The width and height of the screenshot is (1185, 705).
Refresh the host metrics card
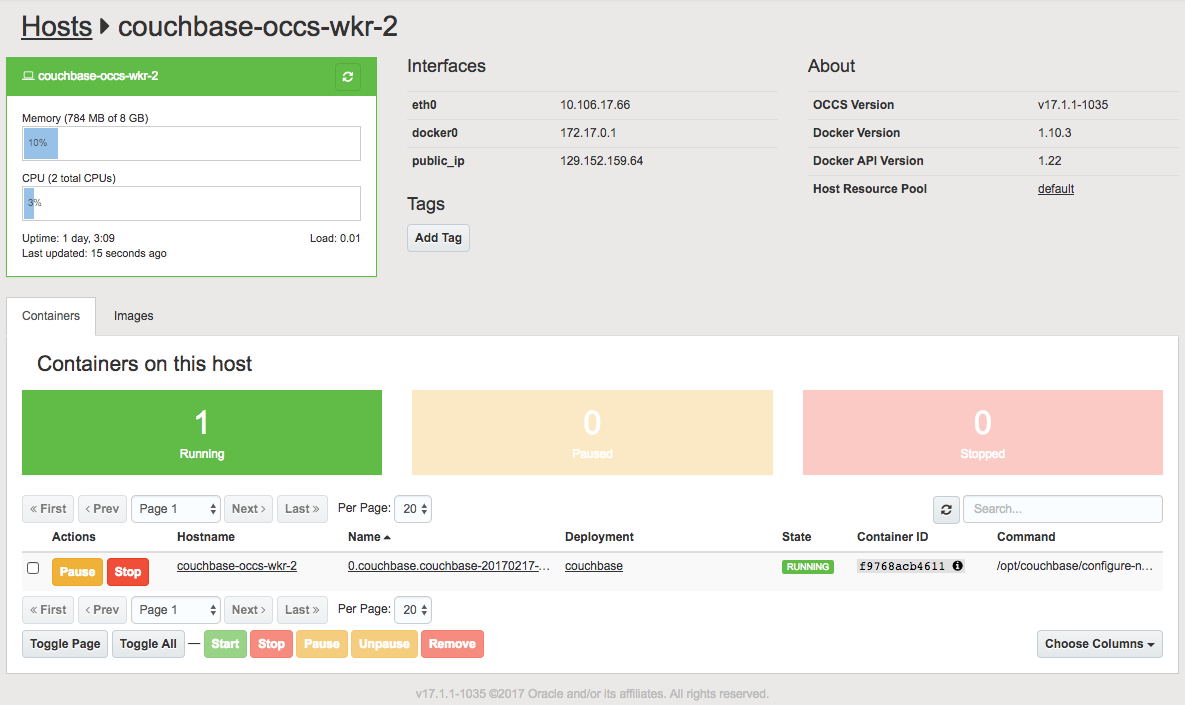(x=348, y=76)
